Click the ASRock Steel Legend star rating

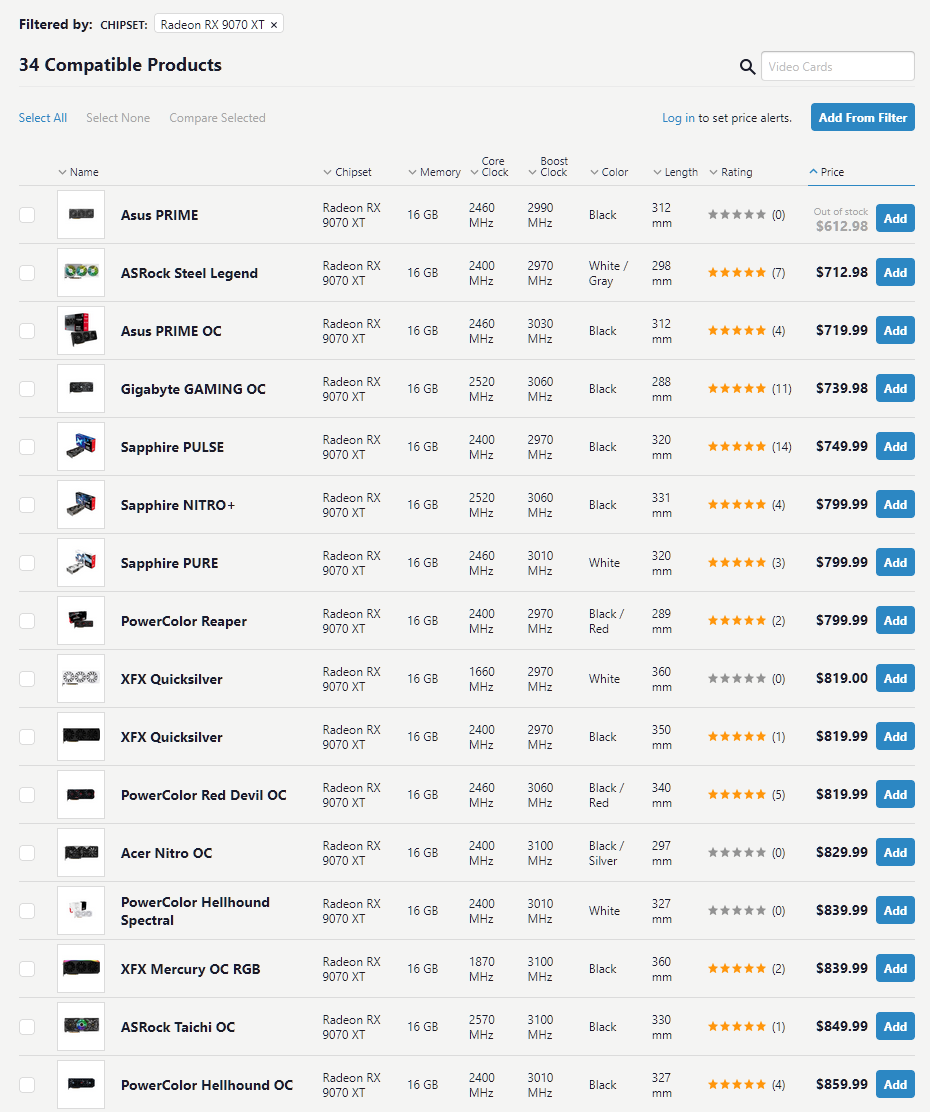click(737, 272)
